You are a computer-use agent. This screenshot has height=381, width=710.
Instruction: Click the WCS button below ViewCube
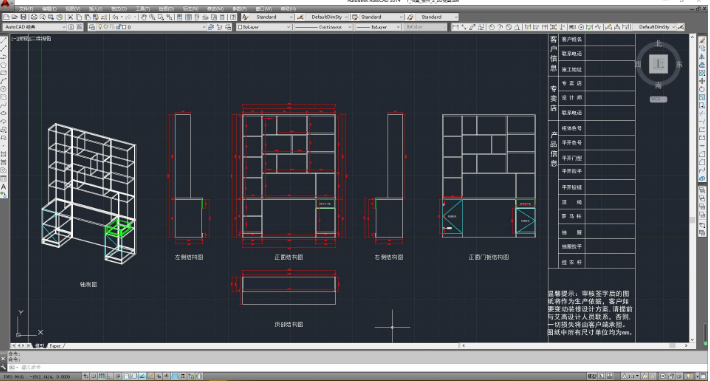[x=658, y=99]
